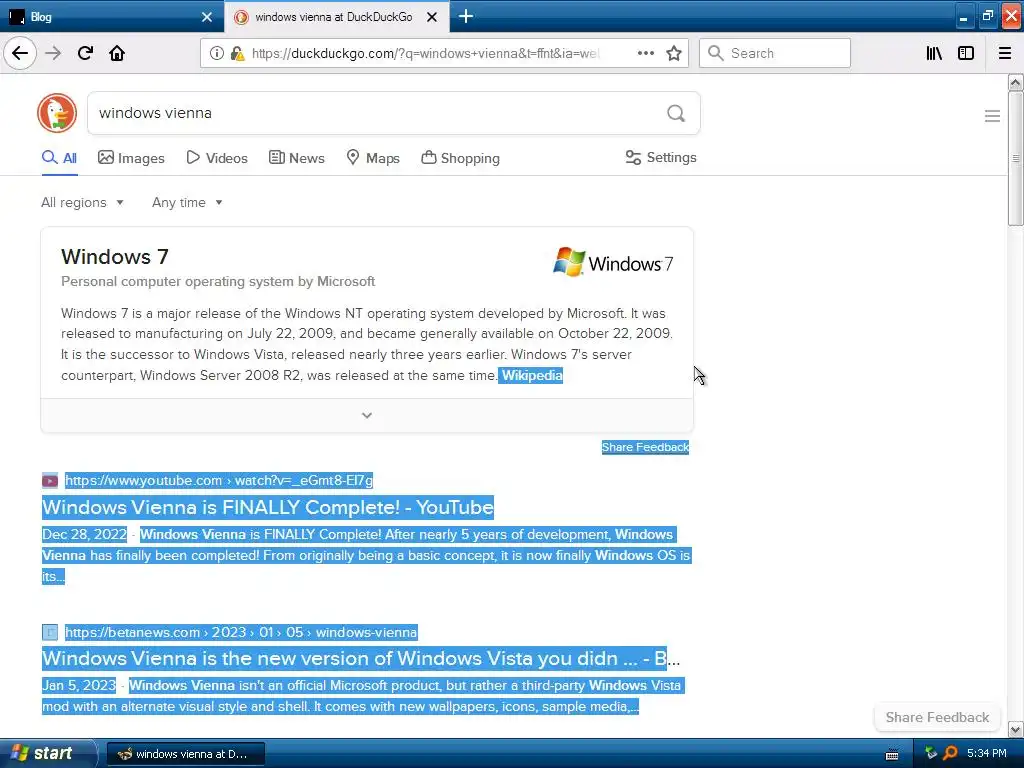Click the keyboard icon in the taskbar

[x=892, y=754]
